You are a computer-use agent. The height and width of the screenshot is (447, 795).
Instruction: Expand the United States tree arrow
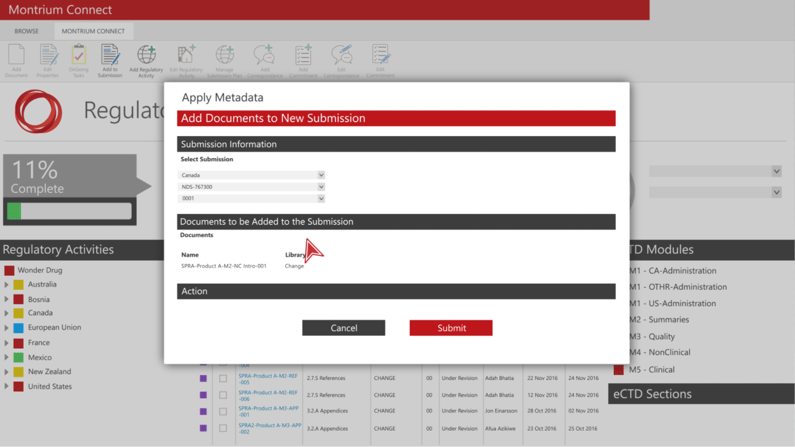(x=7, y=386)
